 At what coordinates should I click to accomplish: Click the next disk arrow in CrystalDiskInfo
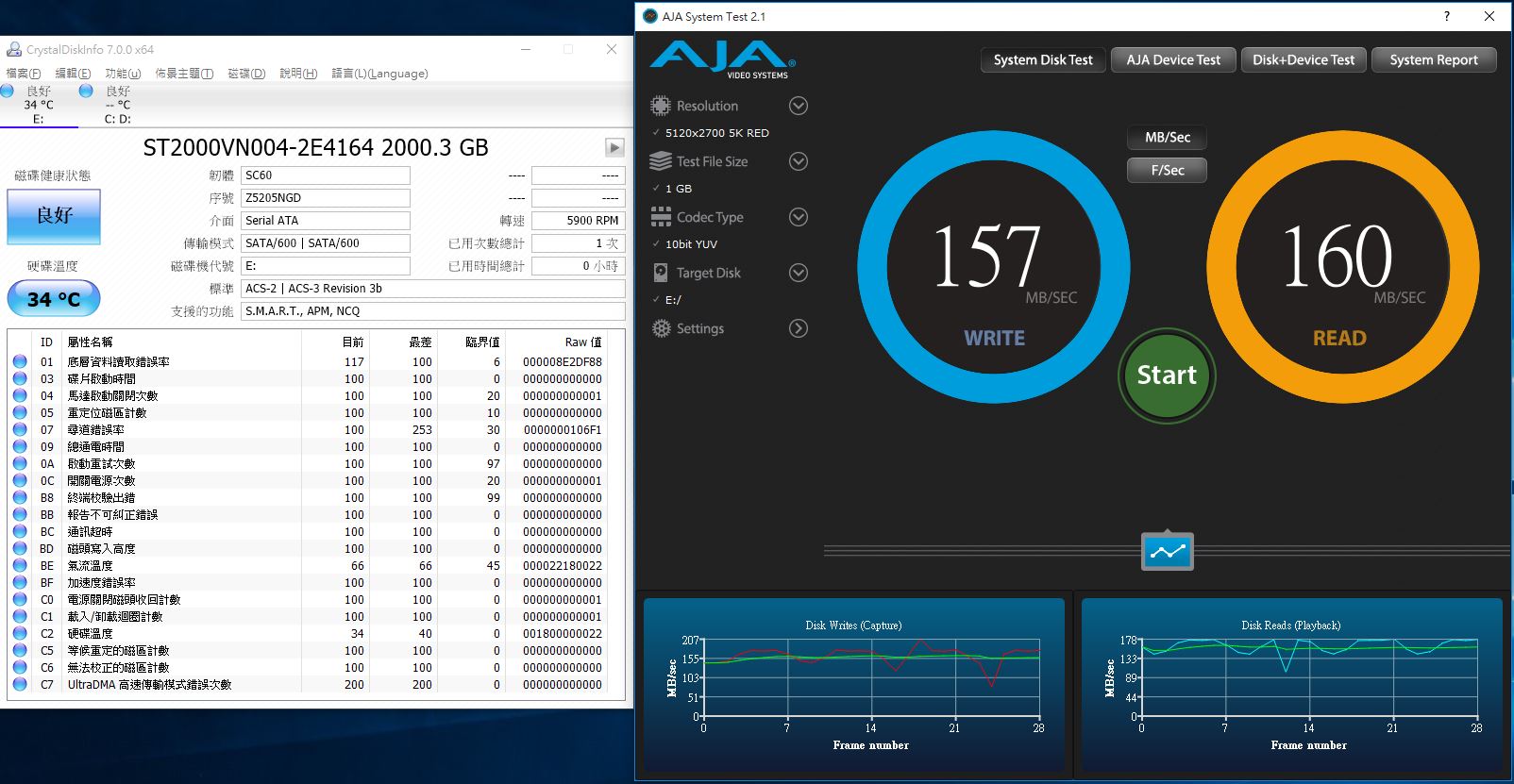(614, 147)
